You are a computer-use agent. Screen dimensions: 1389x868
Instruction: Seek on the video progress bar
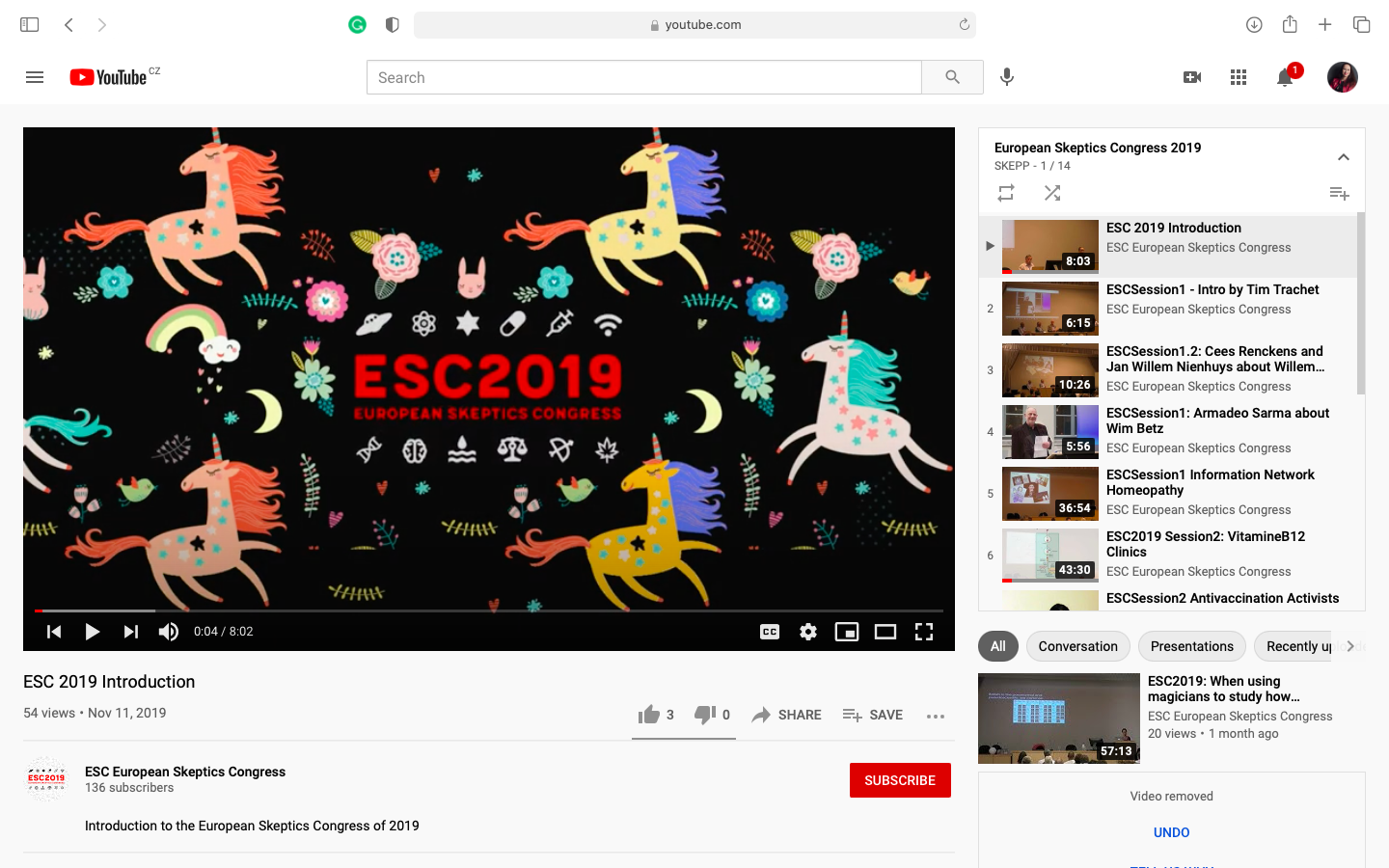(489, 610)
